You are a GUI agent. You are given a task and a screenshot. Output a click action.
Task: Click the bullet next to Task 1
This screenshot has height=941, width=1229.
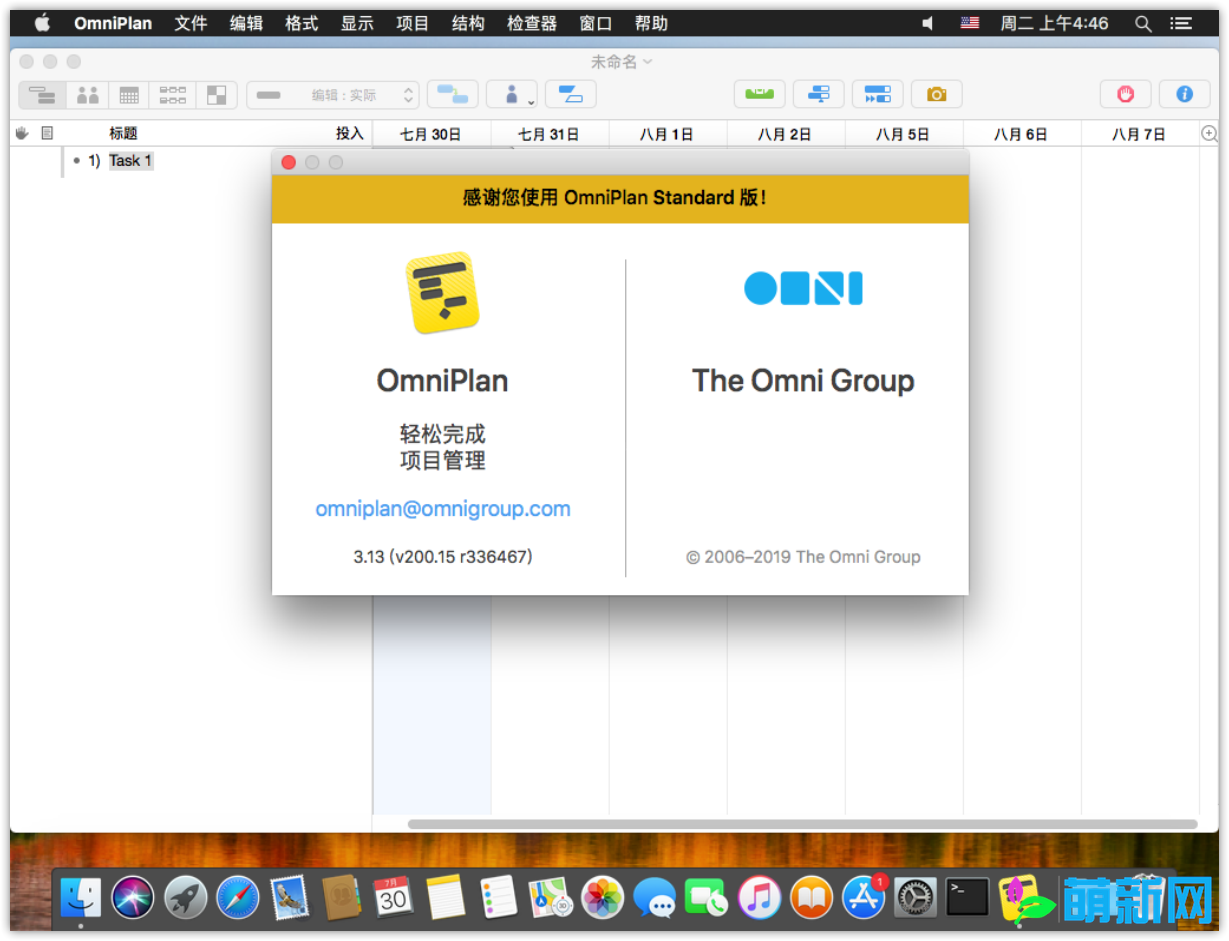tap(77, 160)
